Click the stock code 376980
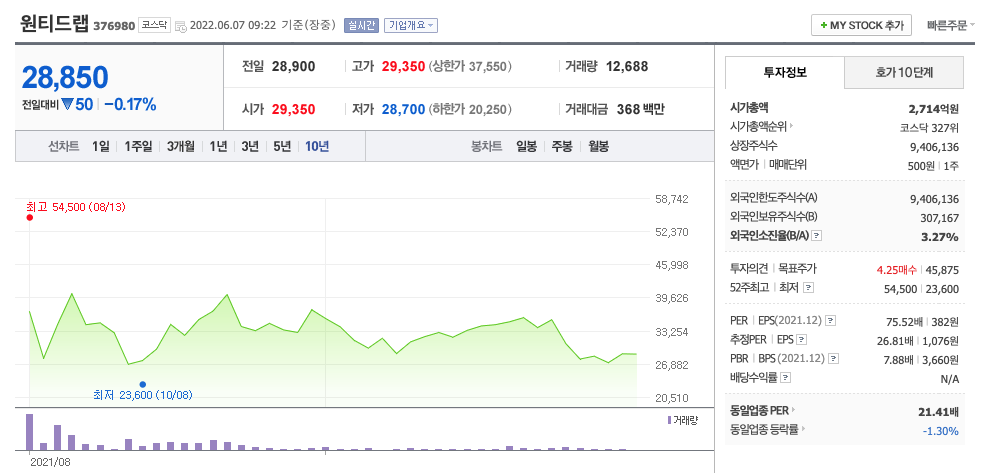Screen dimensions: 999x473 pyautogui.click(x=114, y=26)
